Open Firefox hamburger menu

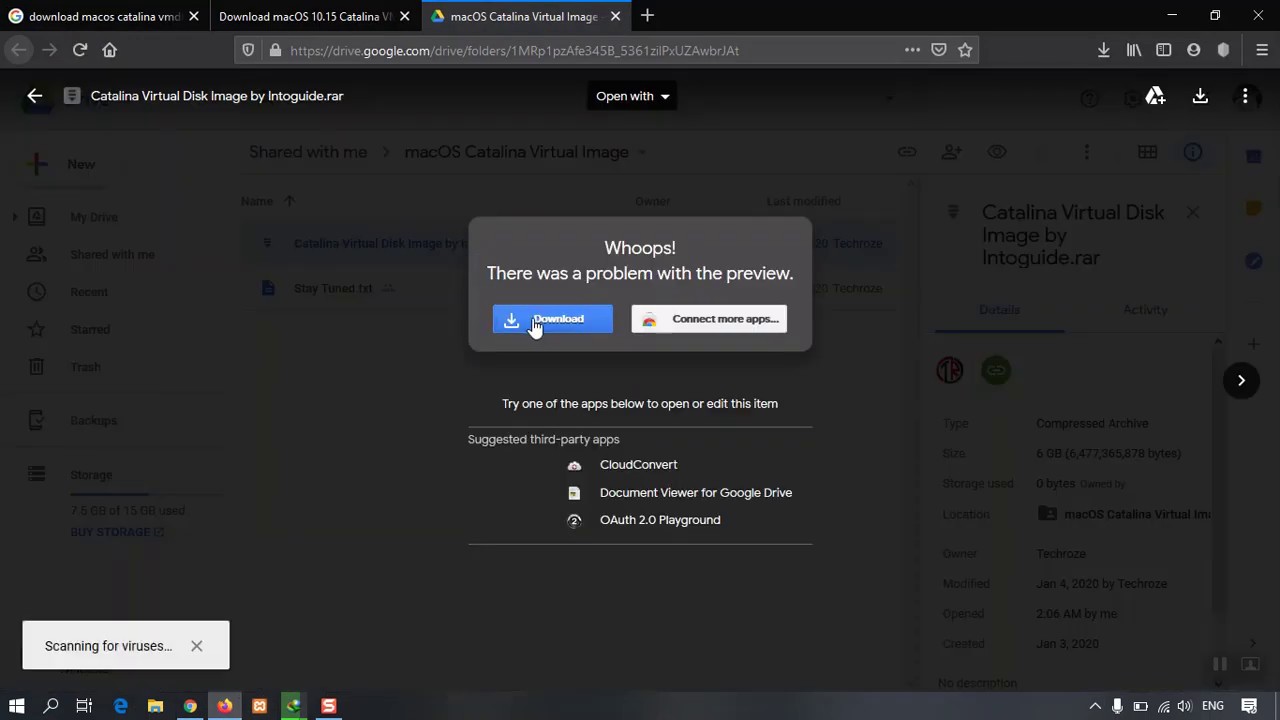(x=1261, y=50)
